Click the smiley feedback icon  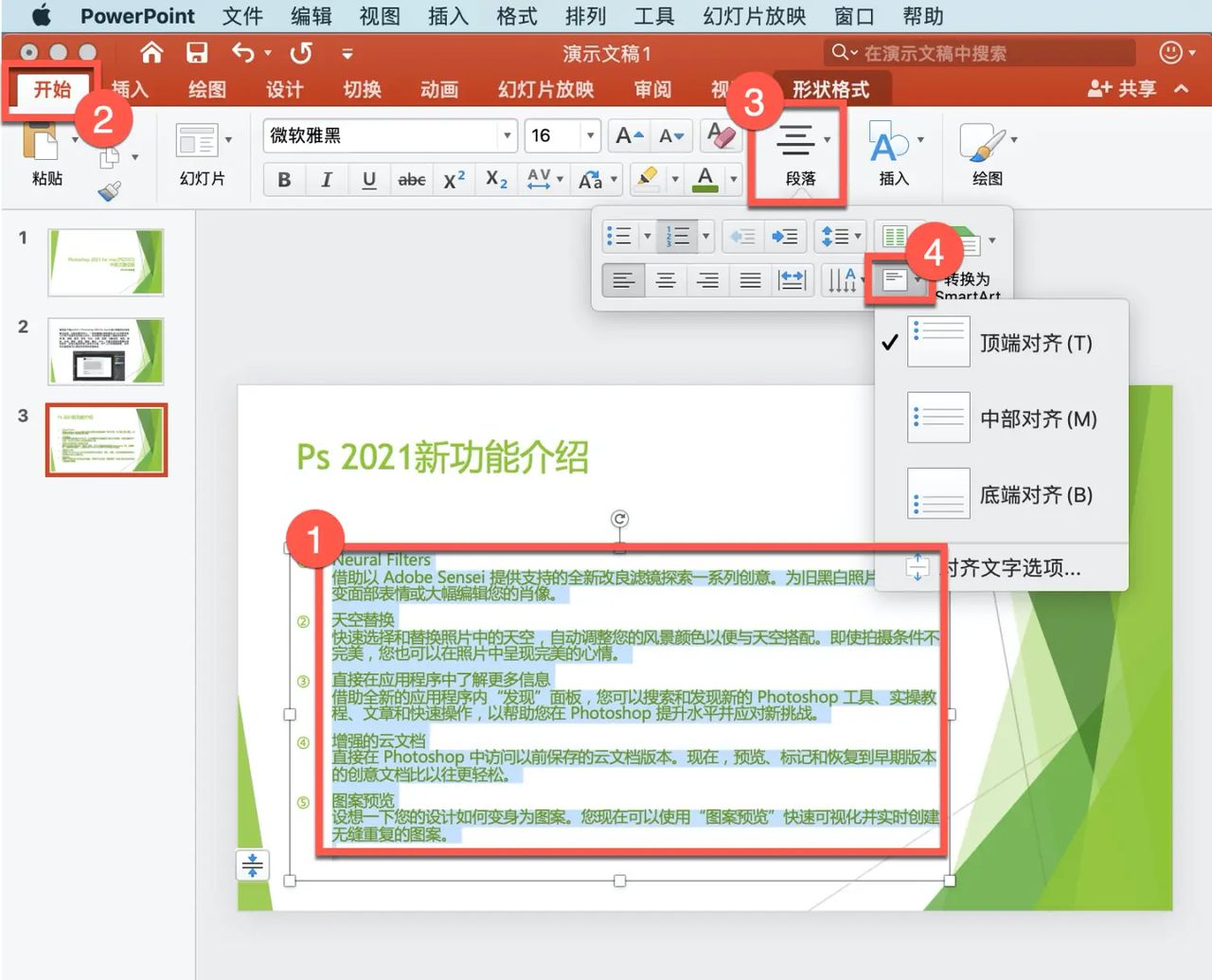pos(1171,53)
